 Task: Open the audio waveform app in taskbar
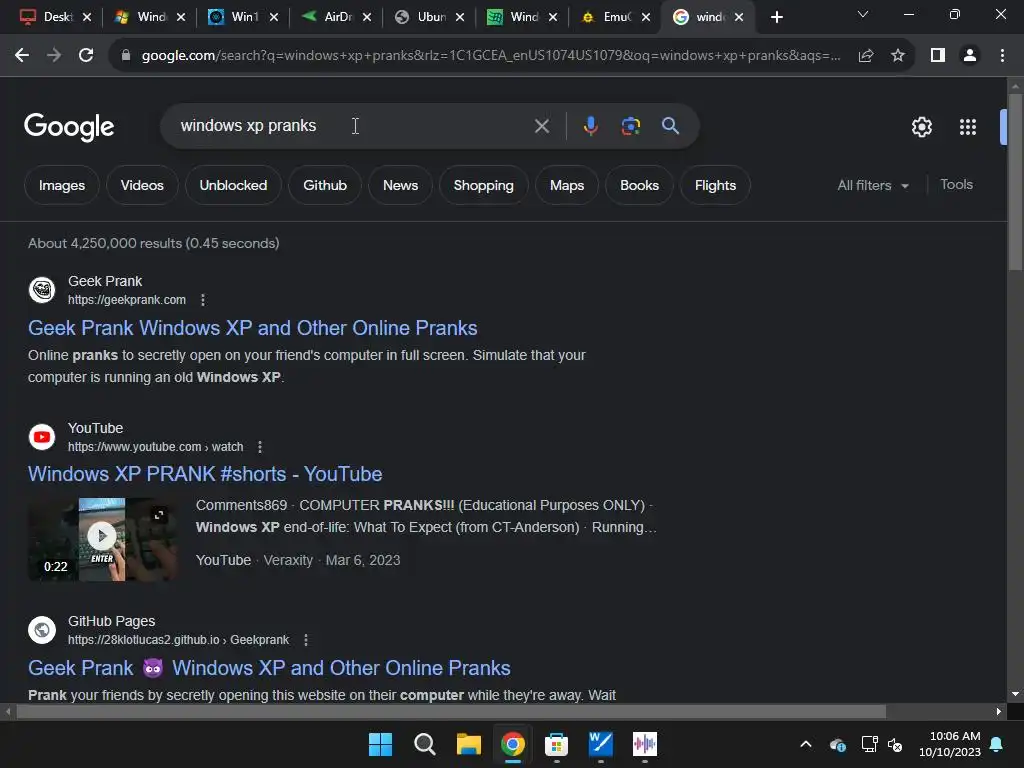[645, 744]
